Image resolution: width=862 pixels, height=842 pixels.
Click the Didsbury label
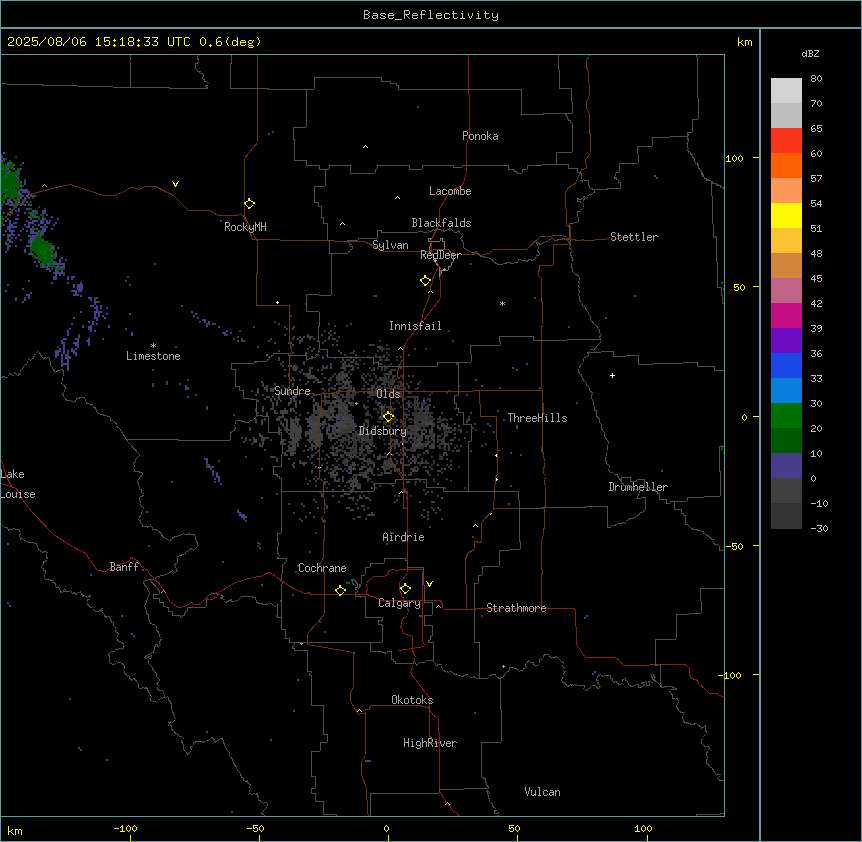tap(383, 431)
